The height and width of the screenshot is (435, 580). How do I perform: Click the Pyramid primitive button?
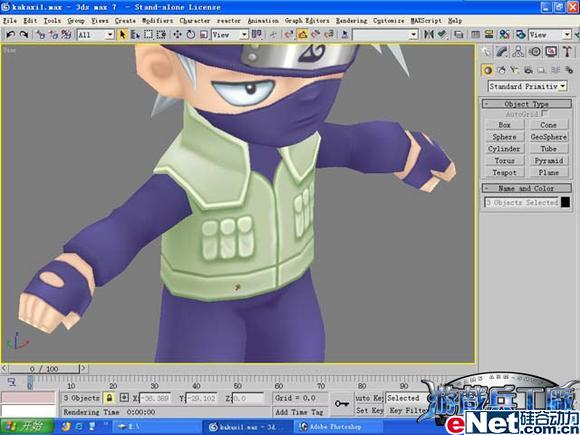[x=549, y=161]
